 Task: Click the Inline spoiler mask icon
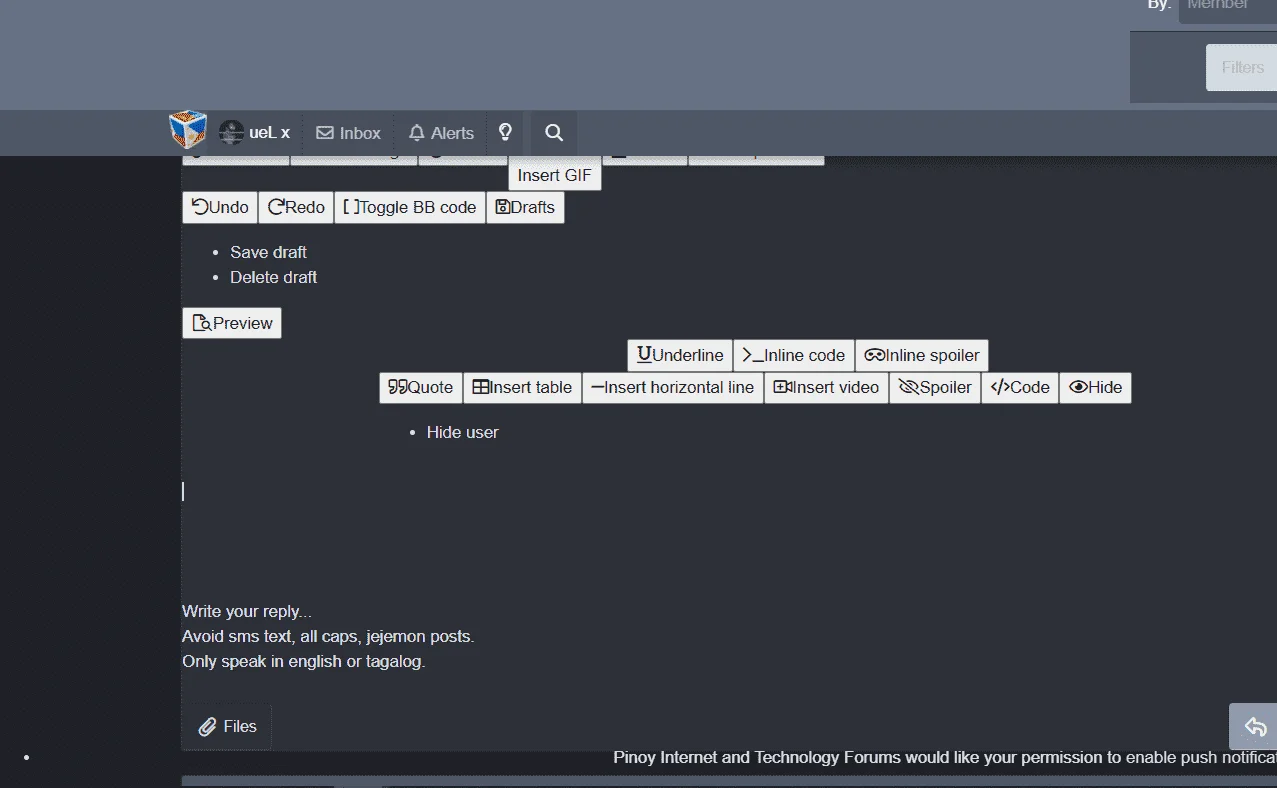click(x=875, y=355)
